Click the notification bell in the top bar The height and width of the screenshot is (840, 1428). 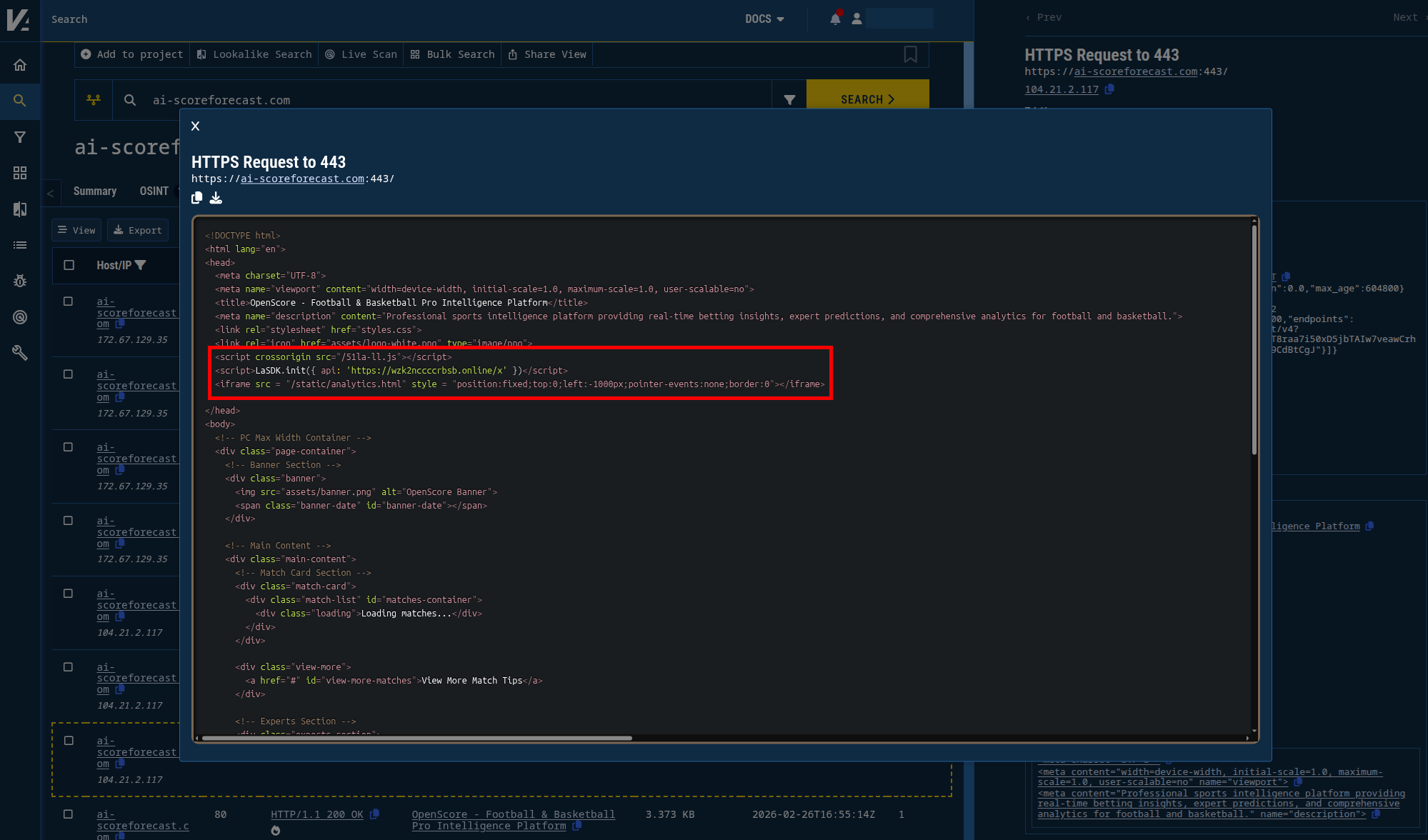click(834, 18)
